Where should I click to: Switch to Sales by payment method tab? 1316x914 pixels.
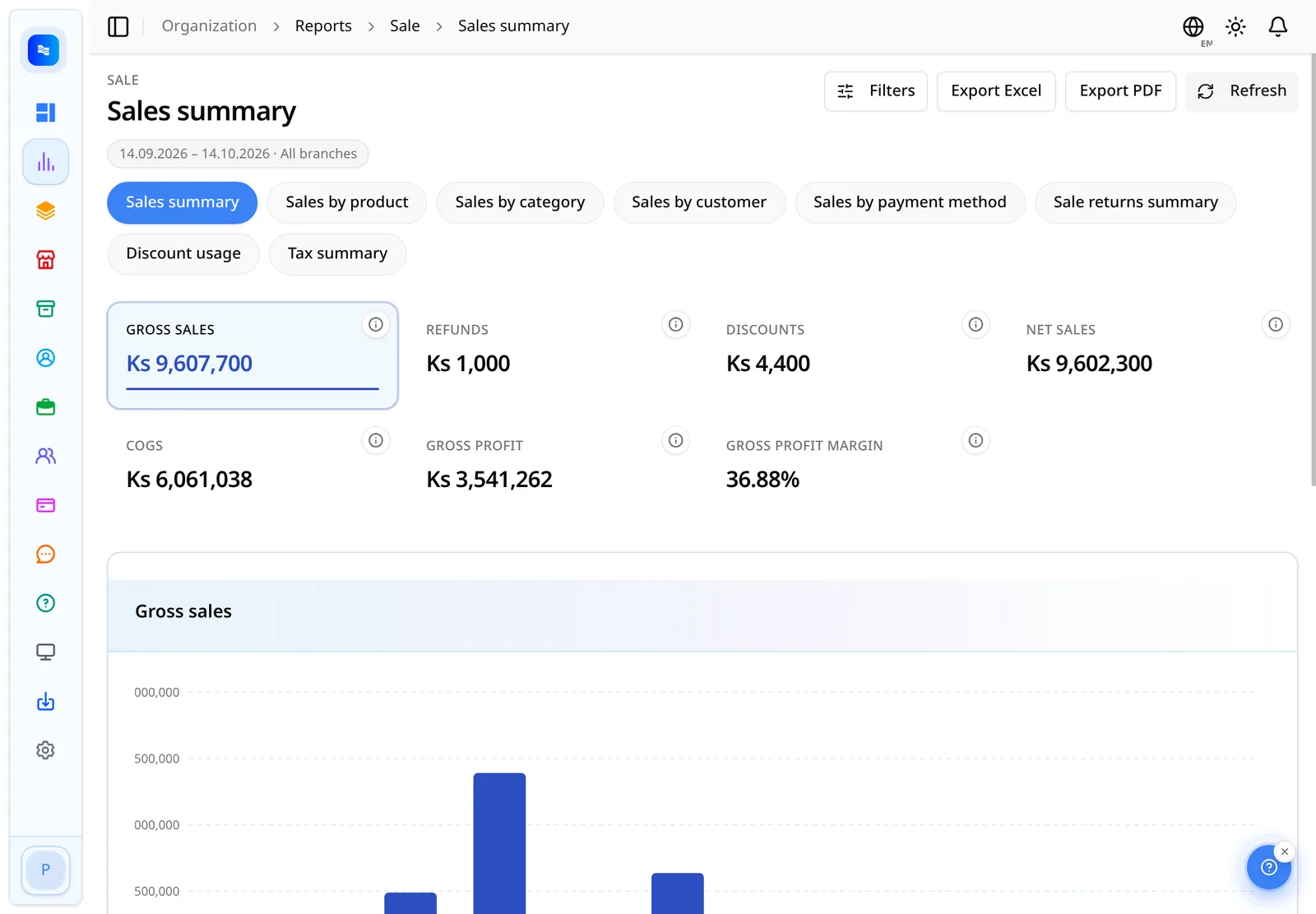click(x=910, y=202)
